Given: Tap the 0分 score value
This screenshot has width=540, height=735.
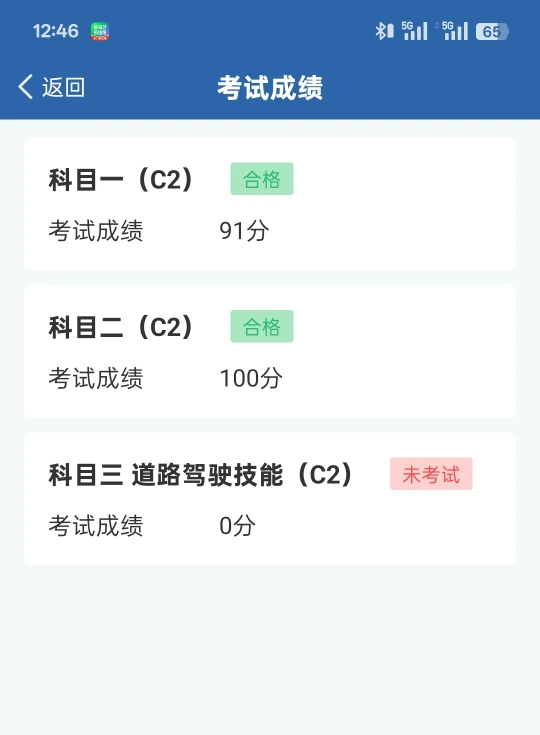Looking at the screenshot, I should click(x=238, y=525).
